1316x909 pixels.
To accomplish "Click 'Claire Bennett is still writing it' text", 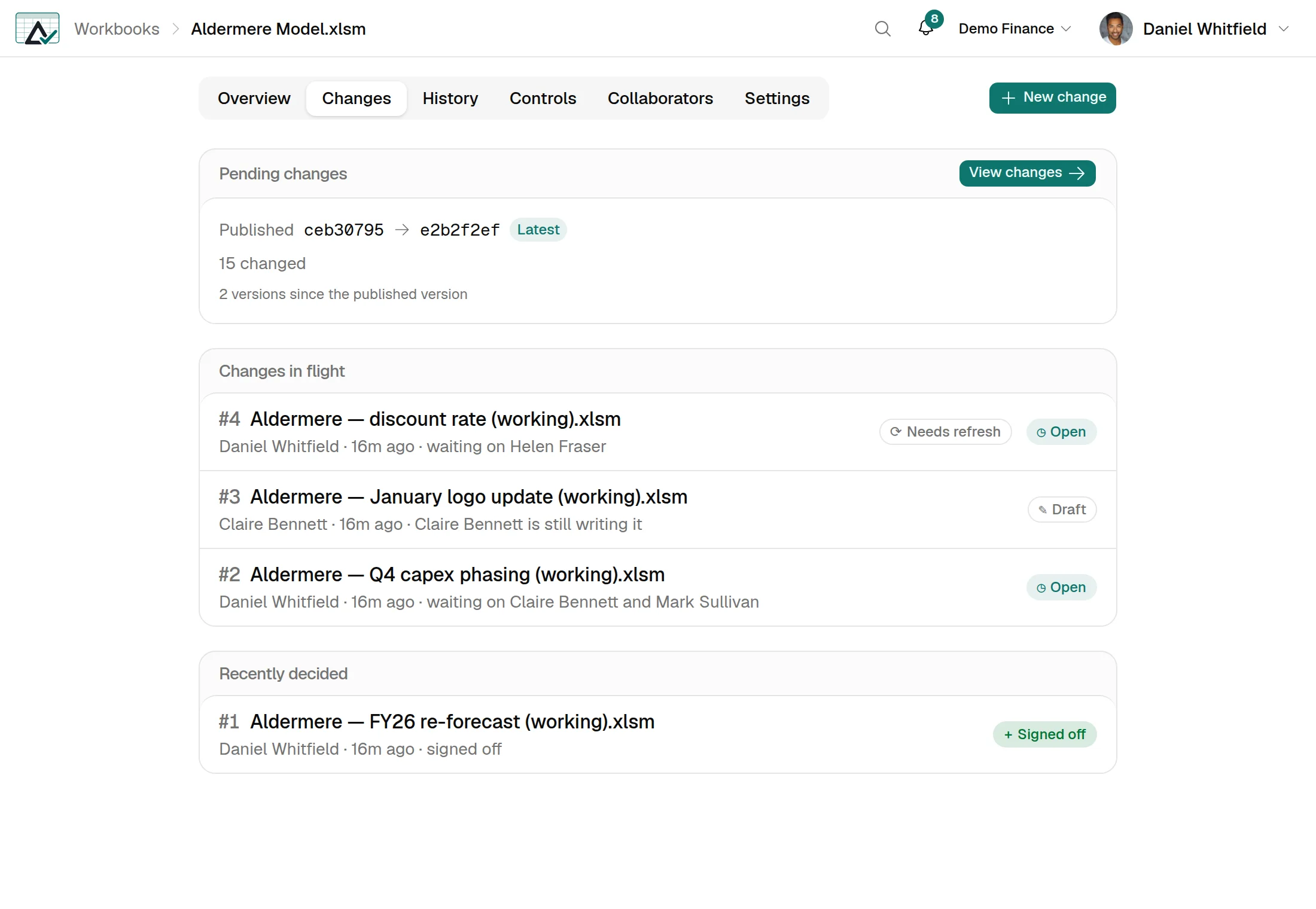I will point(528,524).
